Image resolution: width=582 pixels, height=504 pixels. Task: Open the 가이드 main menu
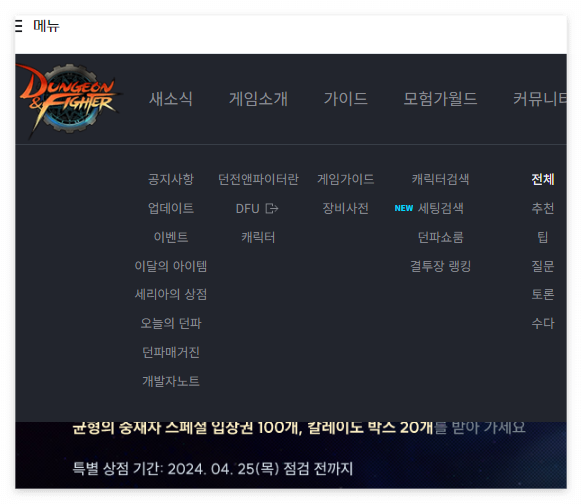pos(346,99)
